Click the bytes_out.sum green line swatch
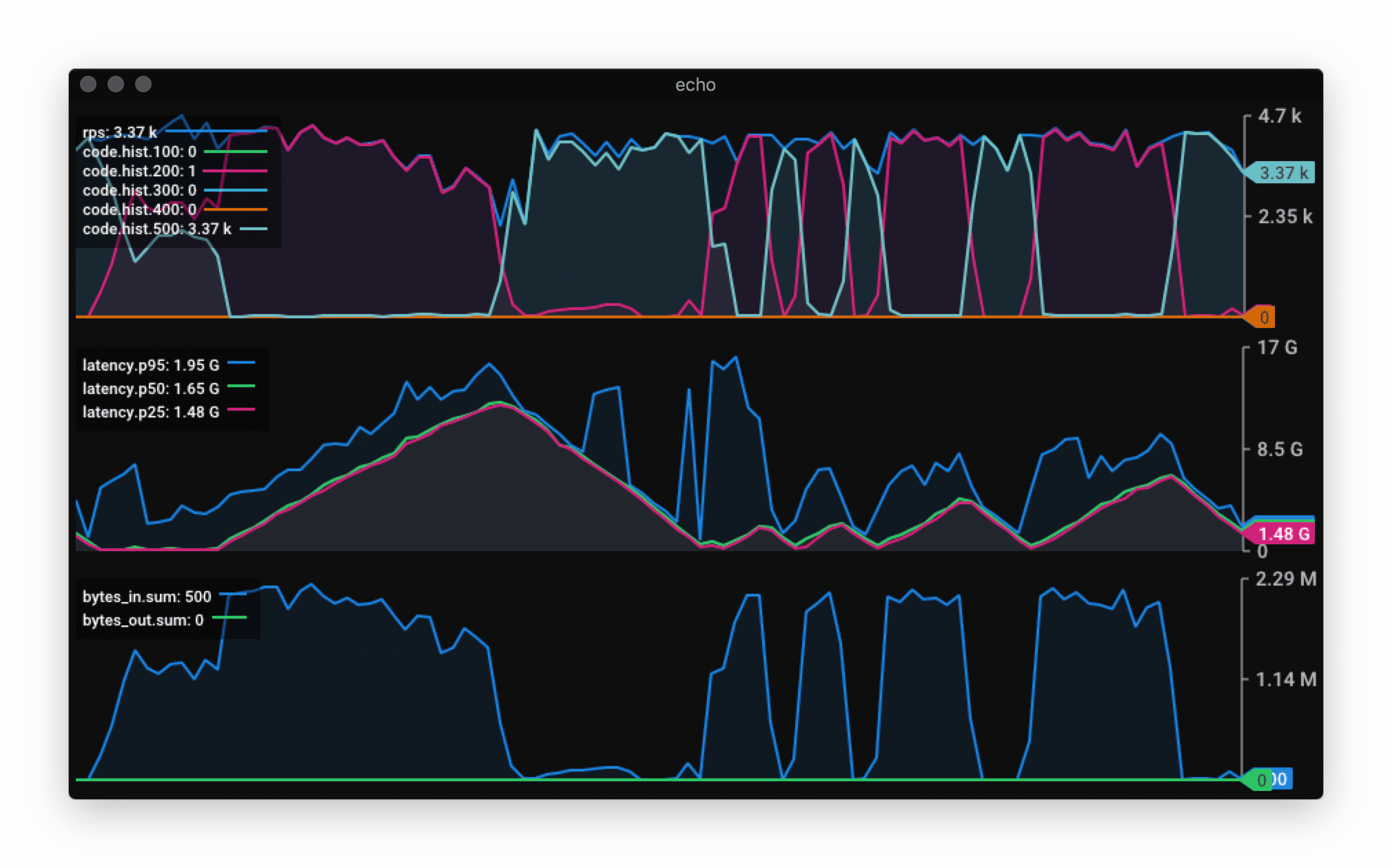The height and width of the screenshot is (868, 1392). tap(229, 618)
